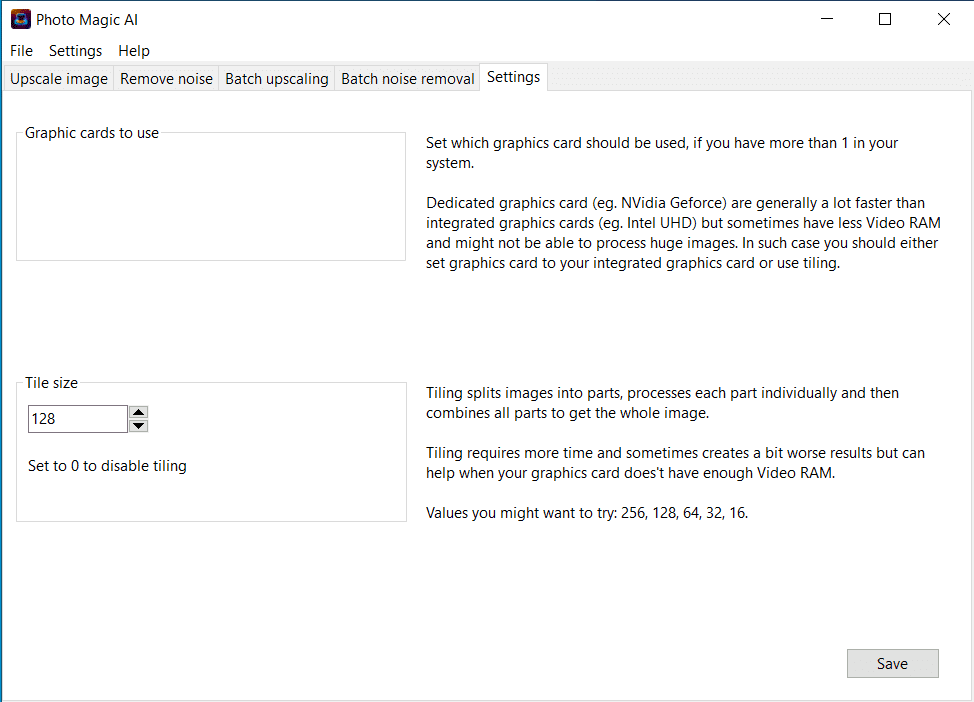
Task: Select the Batch upscaling tab
Action: [x=276, y=79]
